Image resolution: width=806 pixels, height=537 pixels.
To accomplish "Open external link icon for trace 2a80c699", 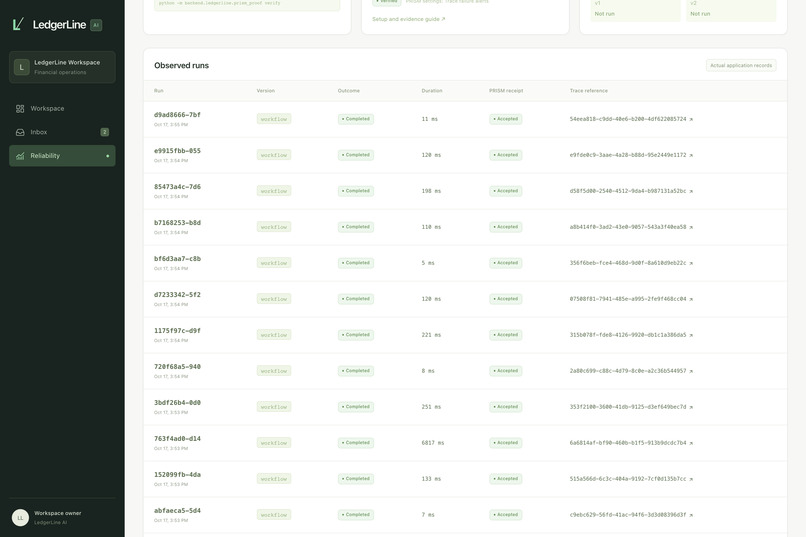I will (x=691, y=371).
